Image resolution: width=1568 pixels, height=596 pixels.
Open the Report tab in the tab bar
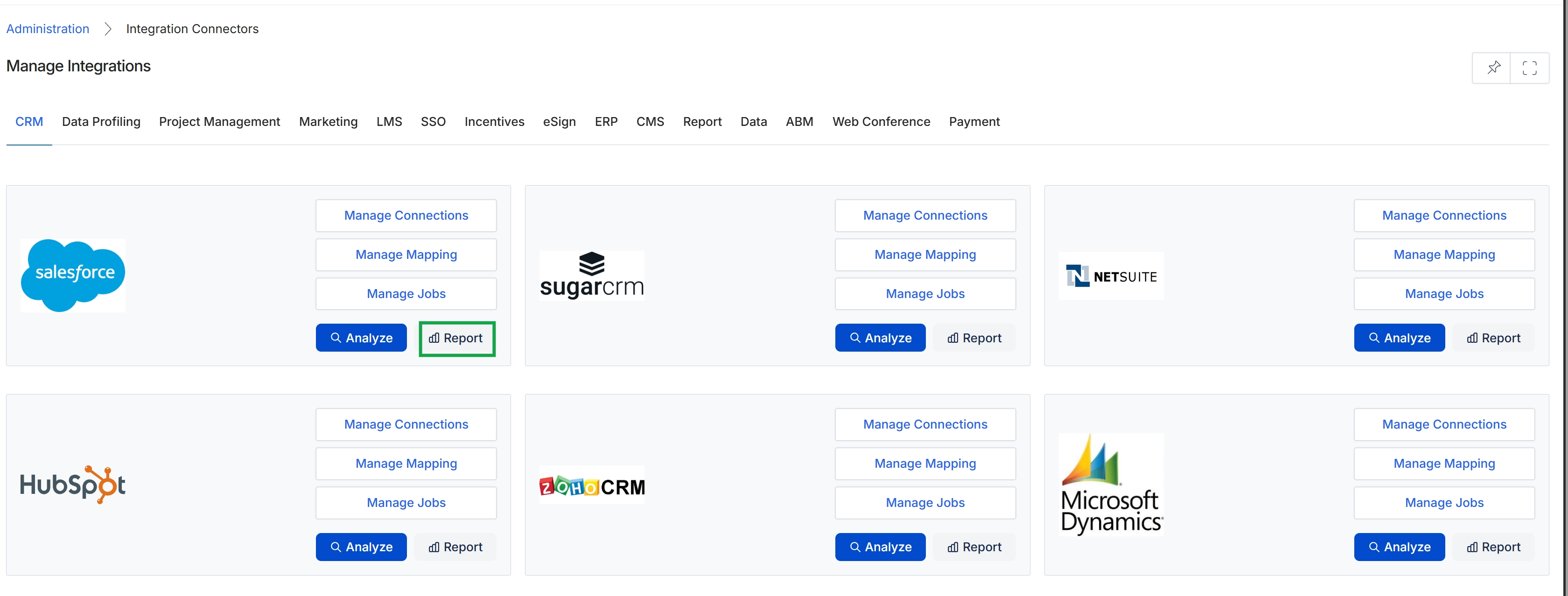(x=702, y=122)
